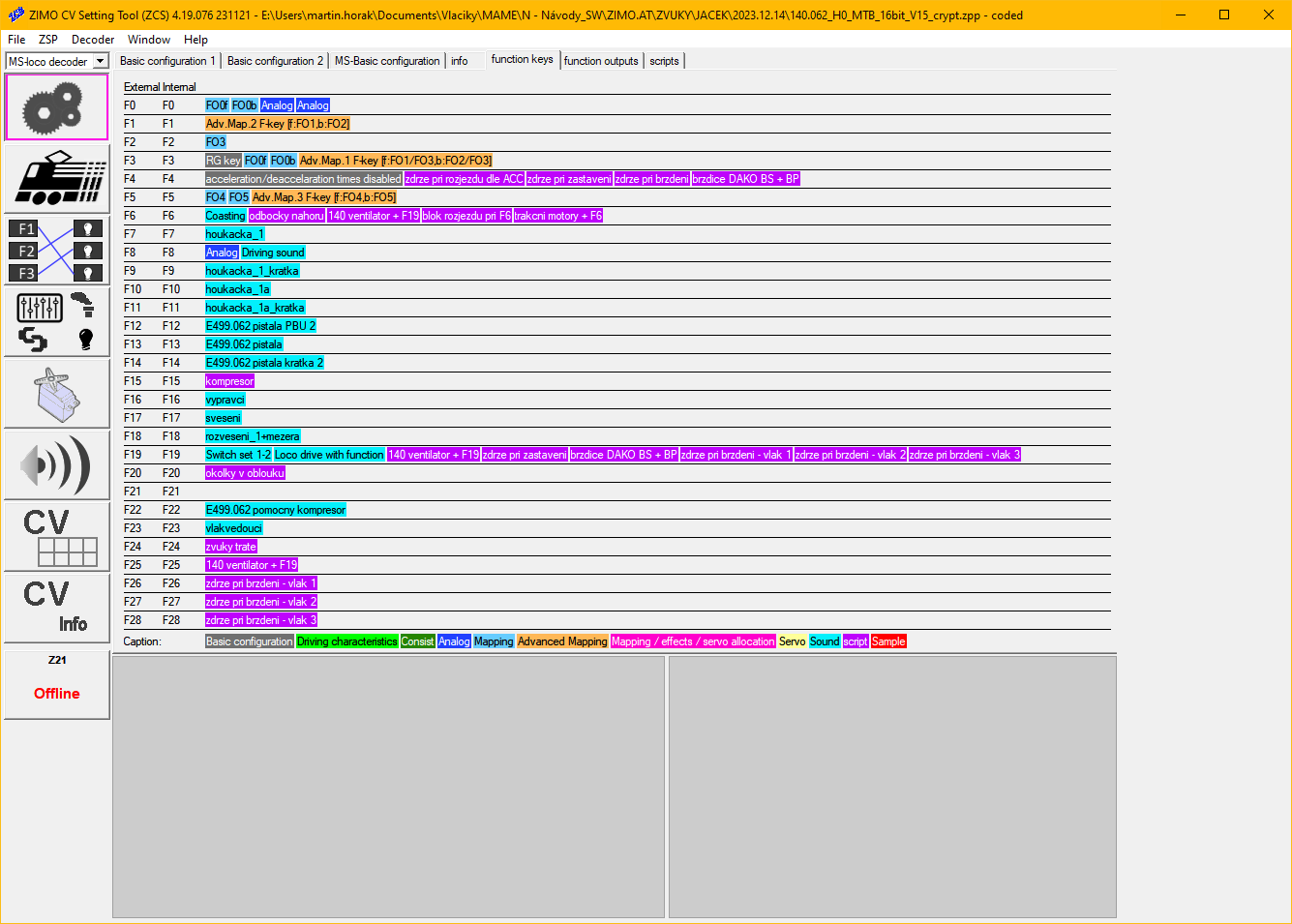Click the servo motor icon
The width and height of the screenshot is (1292, 924).
[x=56, y=394]
